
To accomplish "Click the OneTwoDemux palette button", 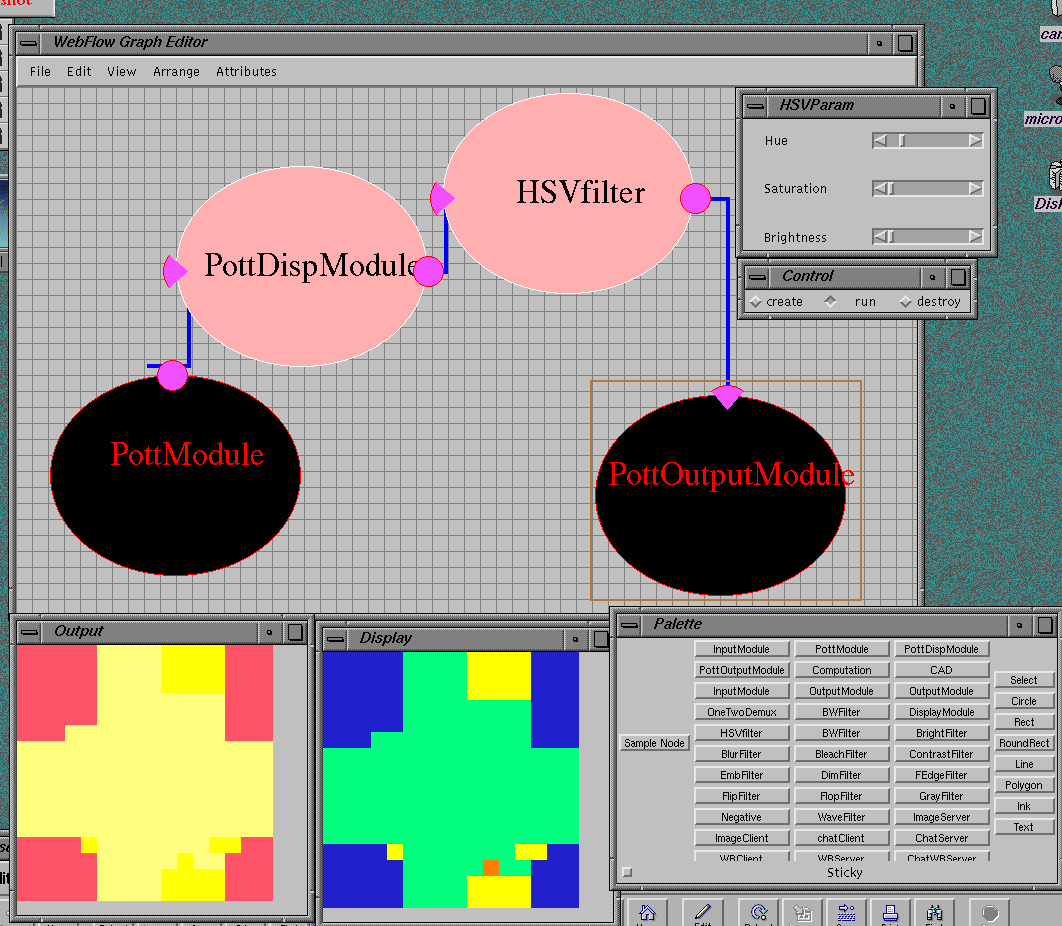I will (742, 712).
